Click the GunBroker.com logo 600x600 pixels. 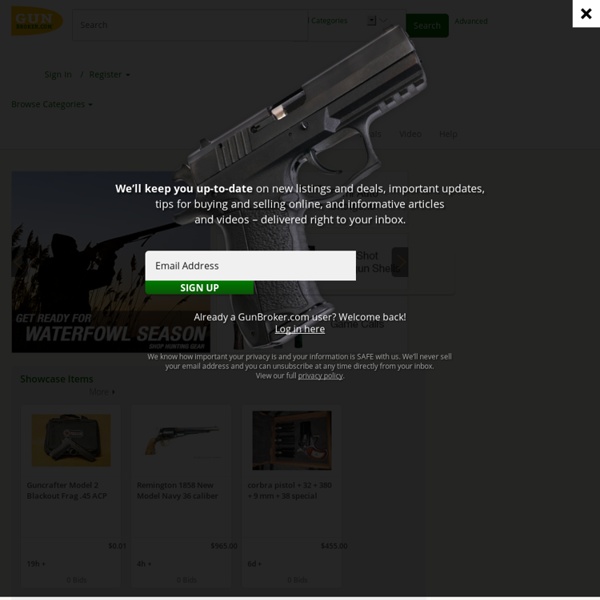tap(37, 21)
